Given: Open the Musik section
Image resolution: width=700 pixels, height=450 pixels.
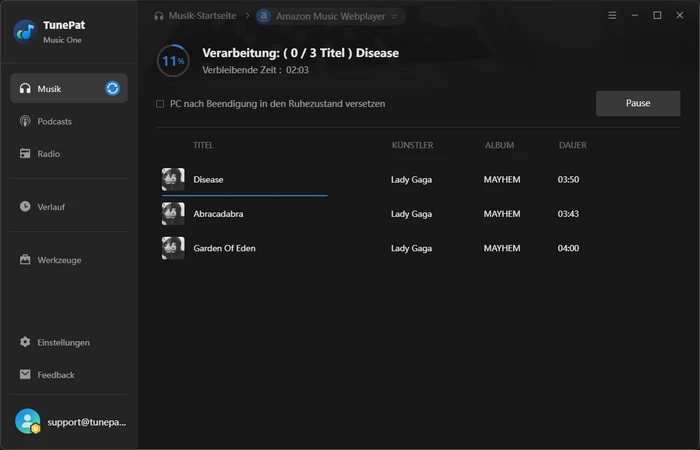Looking at the screenshot, I should pos(69,88).
